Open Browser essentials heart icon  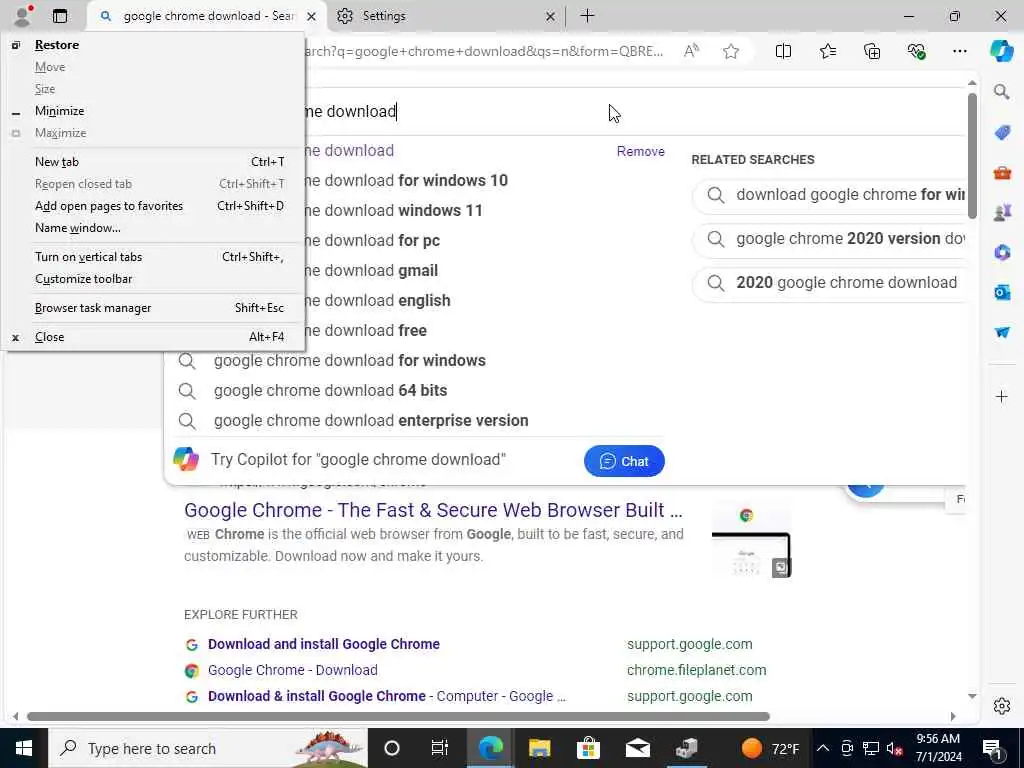(916, 51)
